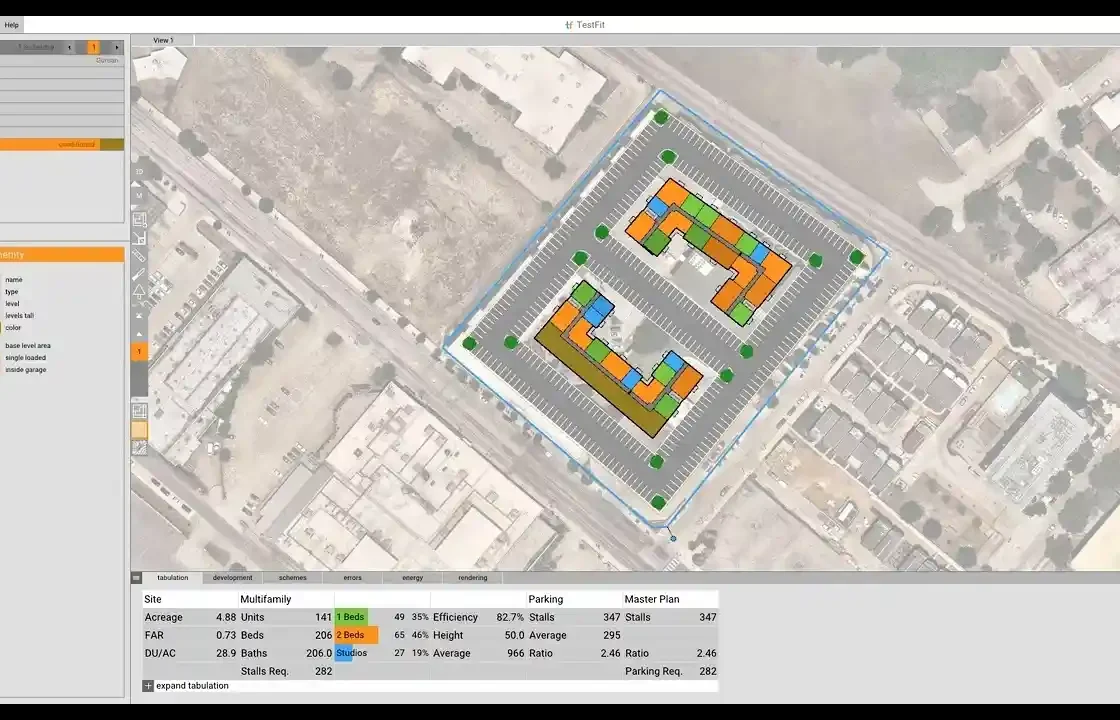Expand the tabulation table
The height and width of the screenshot is (720, 1120).
(148, 686)
